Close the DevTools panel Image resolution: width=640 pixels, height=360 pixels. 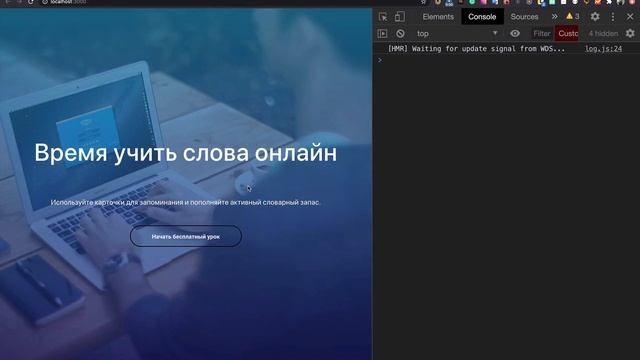[x=630, y=17]
